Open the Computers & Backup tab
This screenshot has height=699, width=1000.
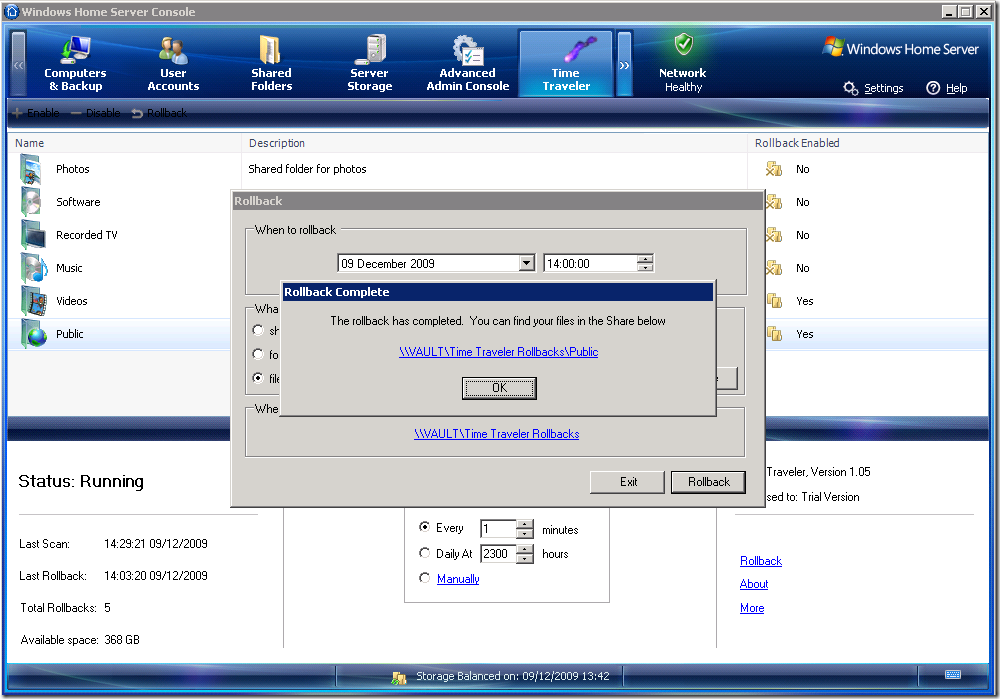(x=75, y=64)
